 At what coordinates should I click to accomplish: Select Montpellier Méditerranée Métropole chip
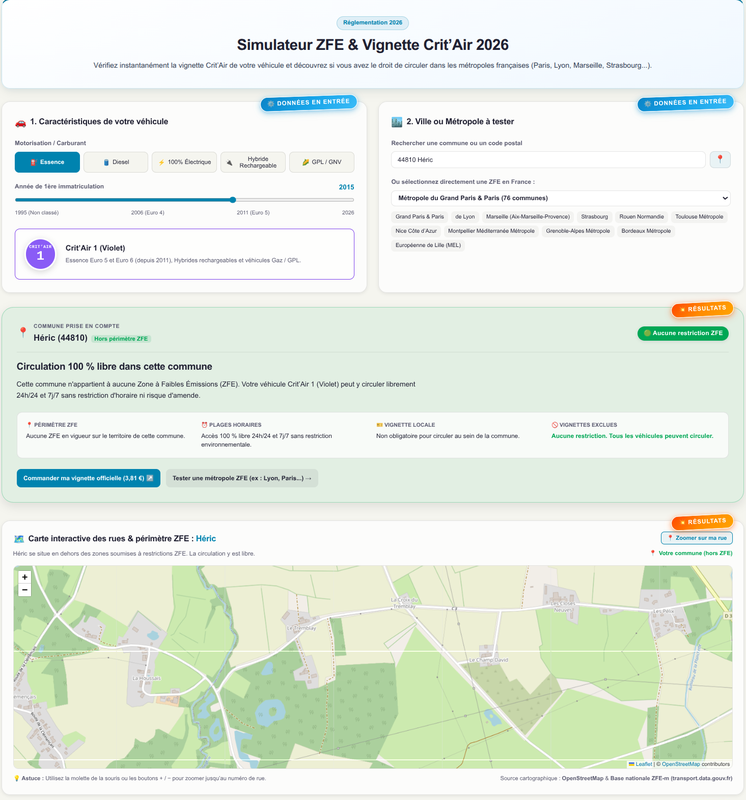pyautogui.click(x=491, y=231)
